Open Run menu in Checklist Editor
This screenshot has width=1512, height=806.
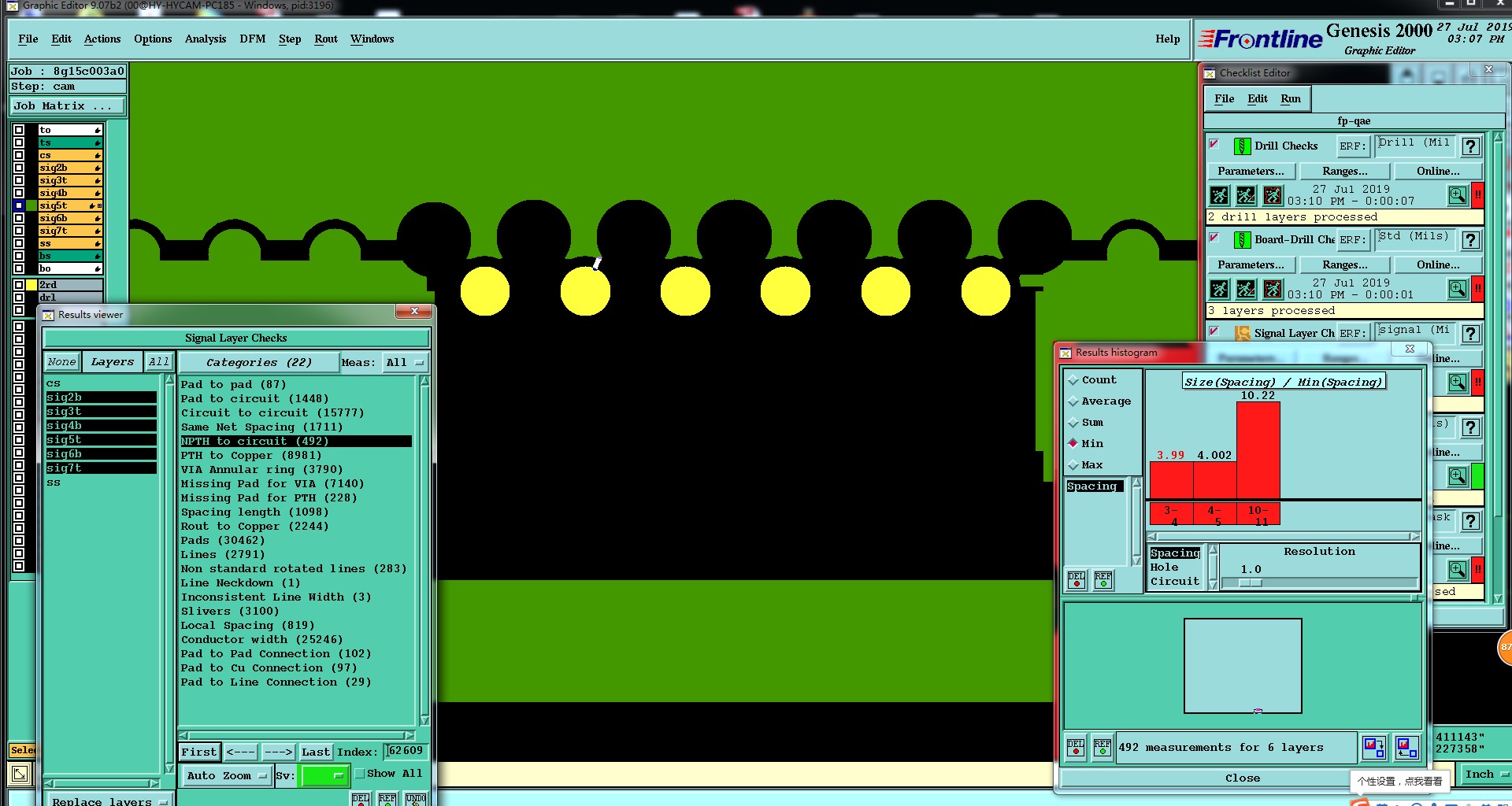click(1291, 99)
